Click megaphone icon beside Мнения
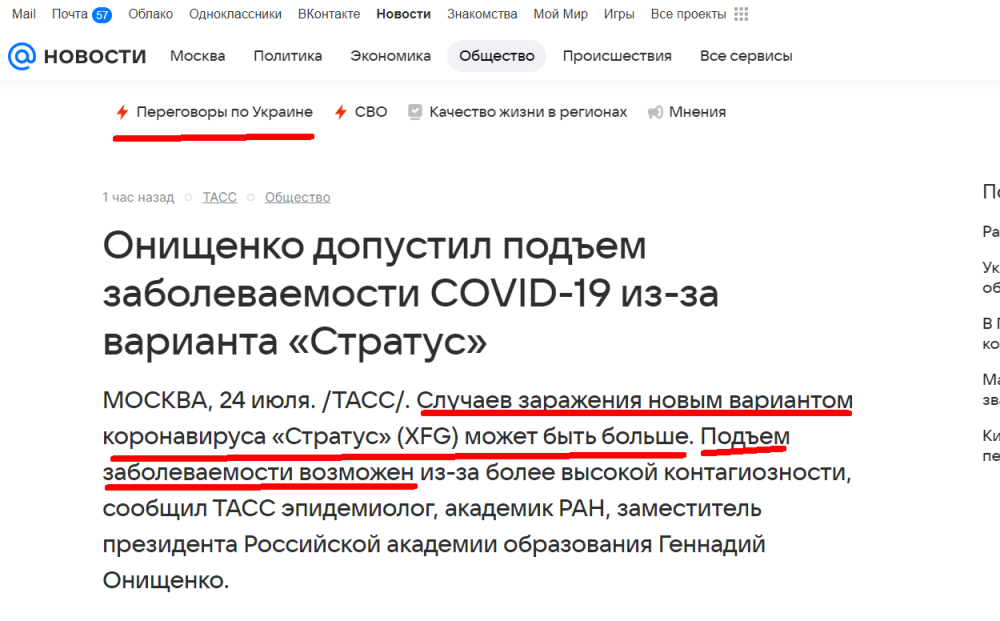The image size is (1000, 621). (655, 112)
